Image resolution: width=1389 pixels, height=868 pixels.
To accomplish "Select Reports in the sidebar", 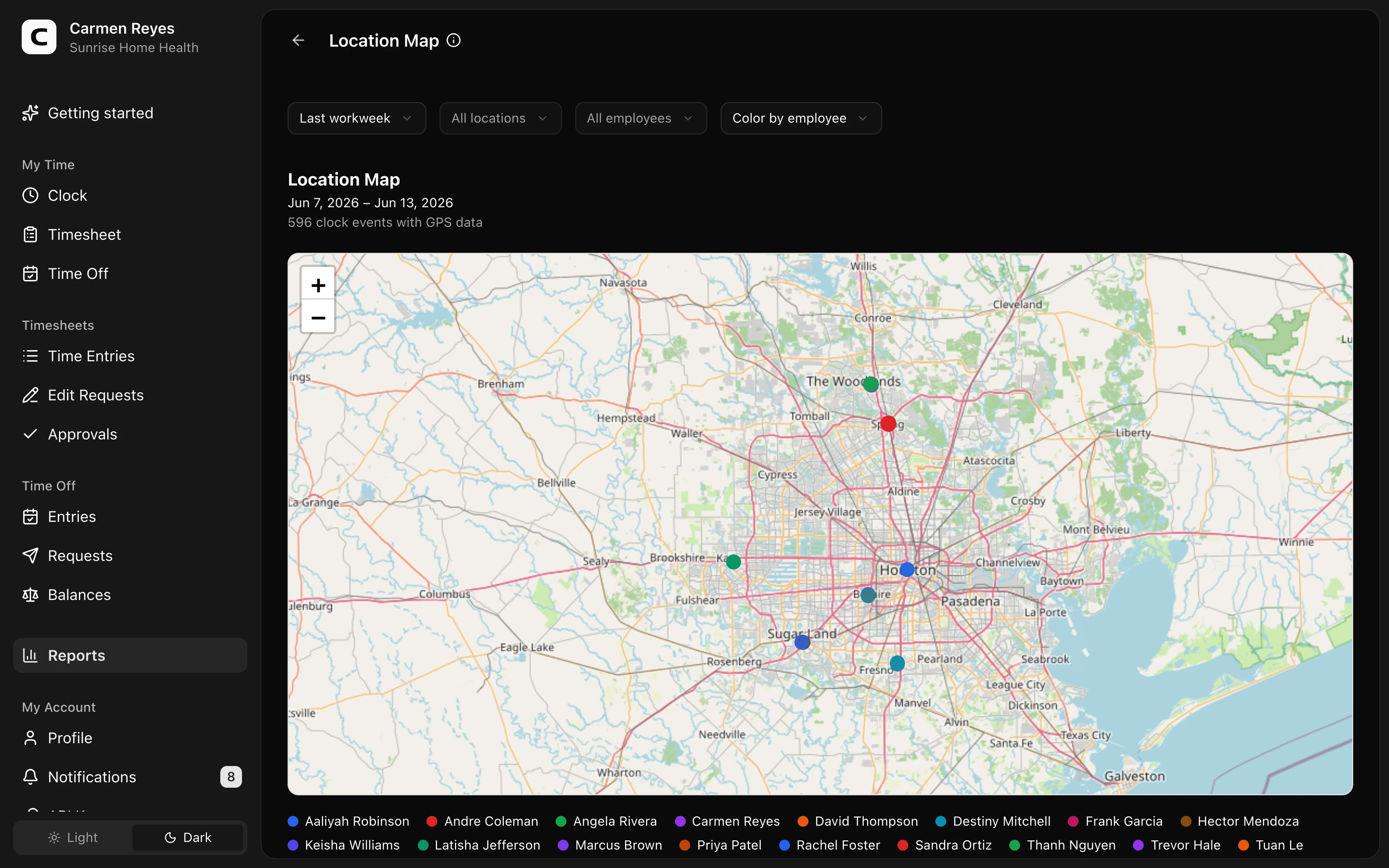I will (x=130, y=655).
